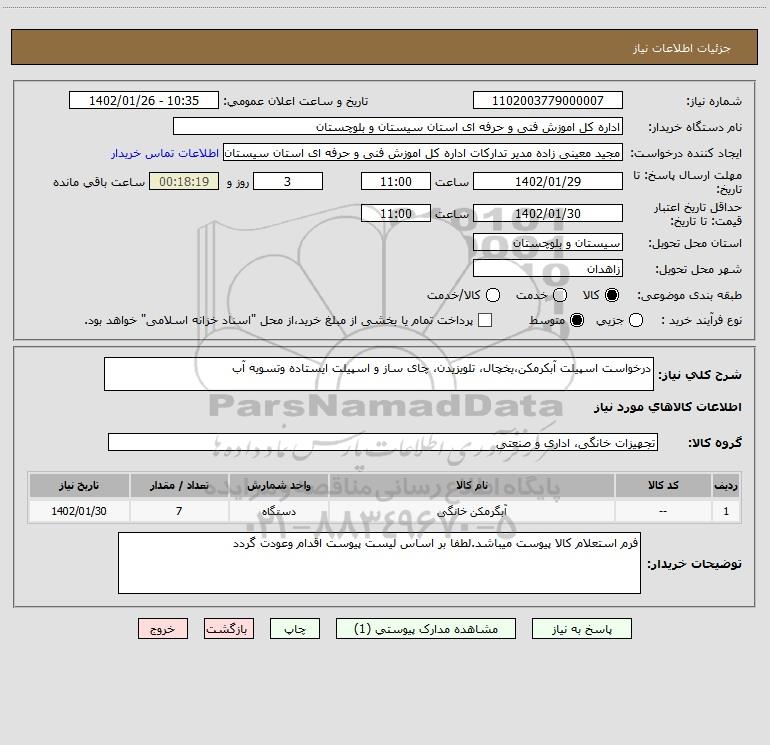Click the نام کالا column header
This screenshot has width=770, height=745.
tap(472, 486)
